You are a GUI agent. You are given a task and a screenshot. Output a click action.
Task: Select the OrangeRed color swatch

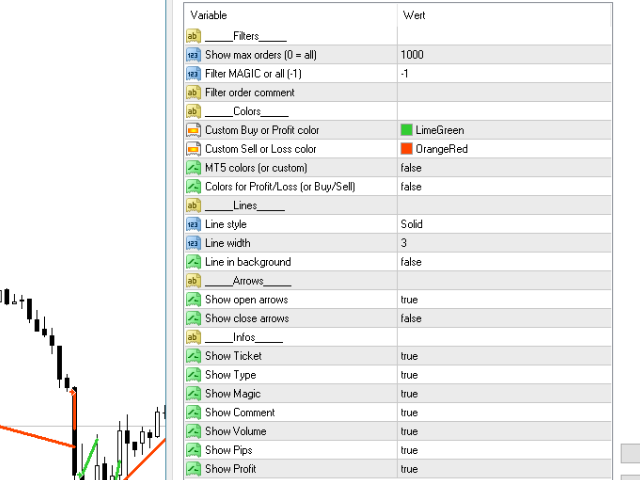407,149
